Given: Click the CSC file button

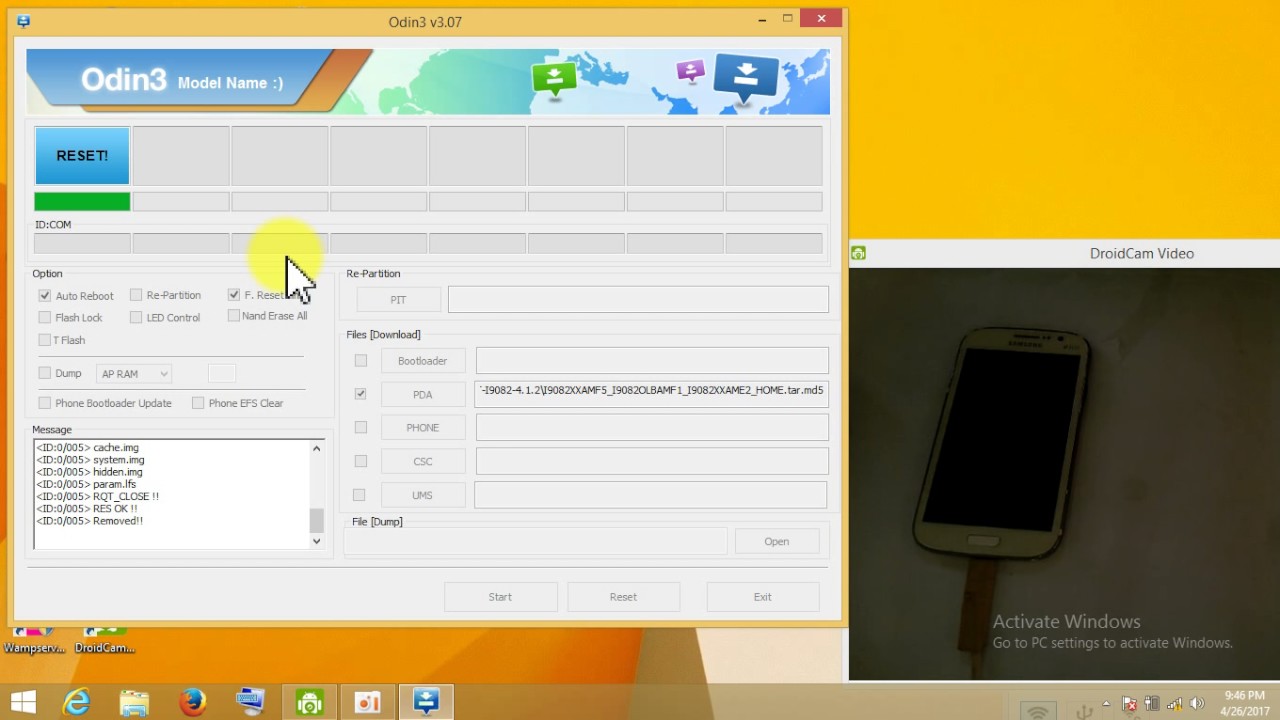Looking at the screenshot, I should pyautogui.click(x=422, y=461).
